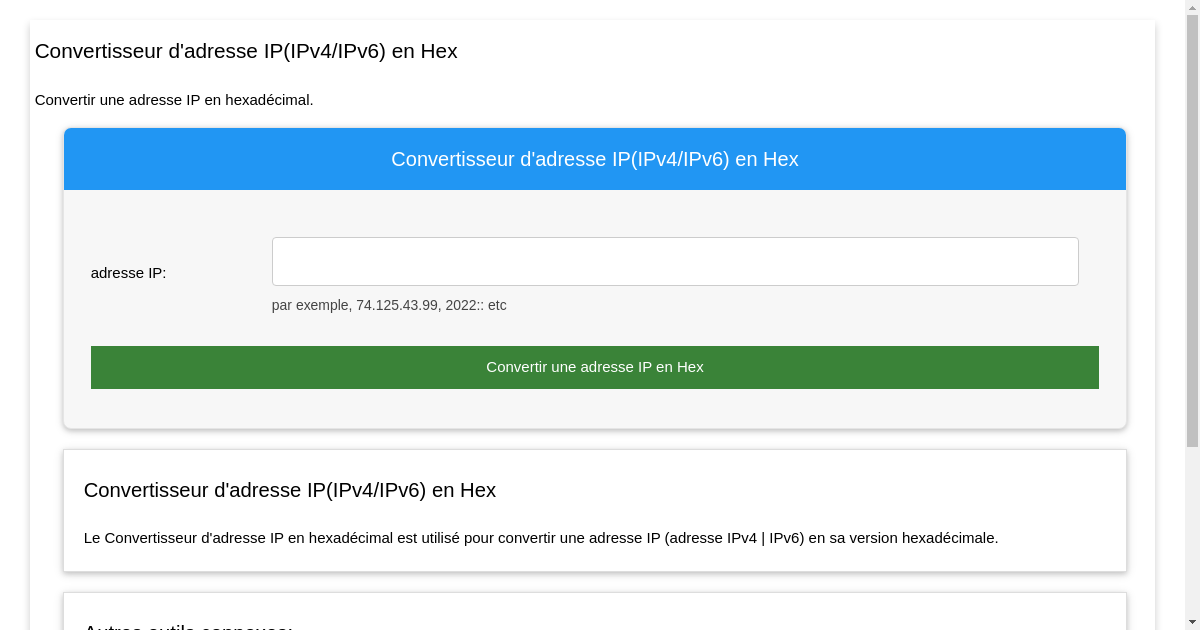Click the Convertir une adresse IP en hexadécimal subtitle
The width and height of the screenshot is (1200, 630).
[174, 100]
